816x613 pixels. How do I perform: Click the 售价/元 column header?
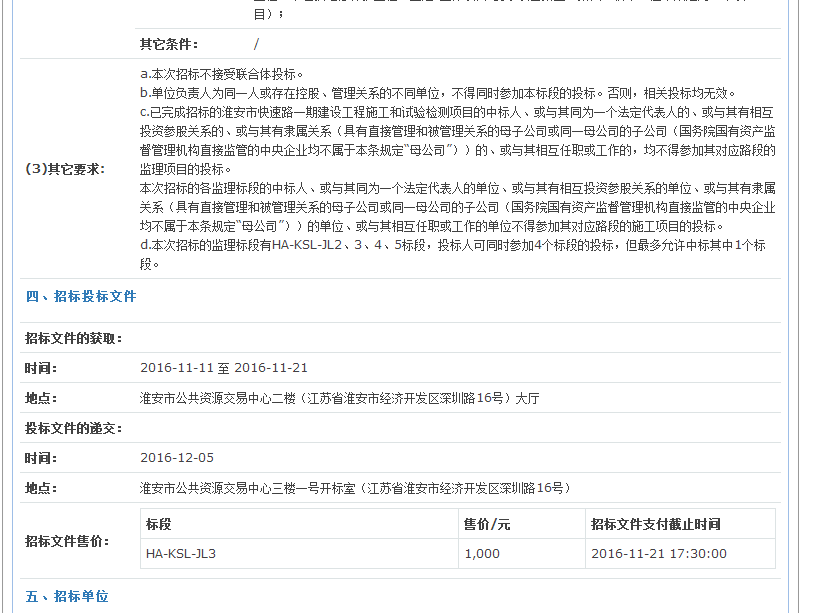pyautogui.click(x=487, y=524)
